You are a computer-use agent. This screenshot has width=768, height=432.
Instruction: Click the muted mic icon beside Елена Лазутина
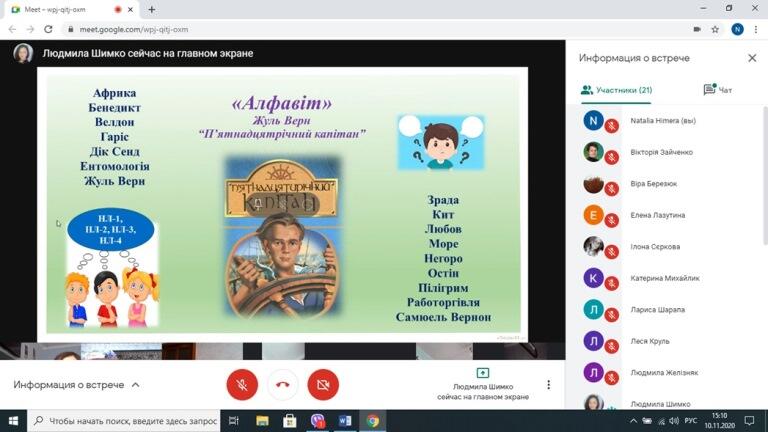point(611,221)
